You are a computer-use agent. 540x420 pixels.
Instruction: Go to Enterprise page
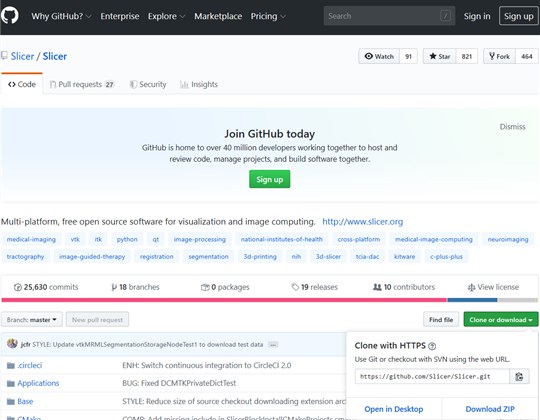pos(120,16)
